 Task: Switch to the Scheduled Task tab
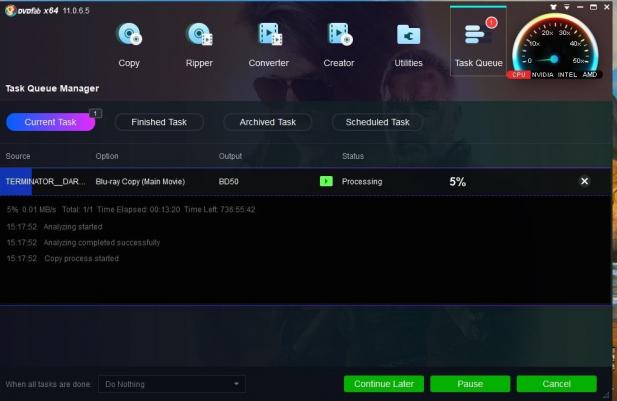click(x=377, y=122)
